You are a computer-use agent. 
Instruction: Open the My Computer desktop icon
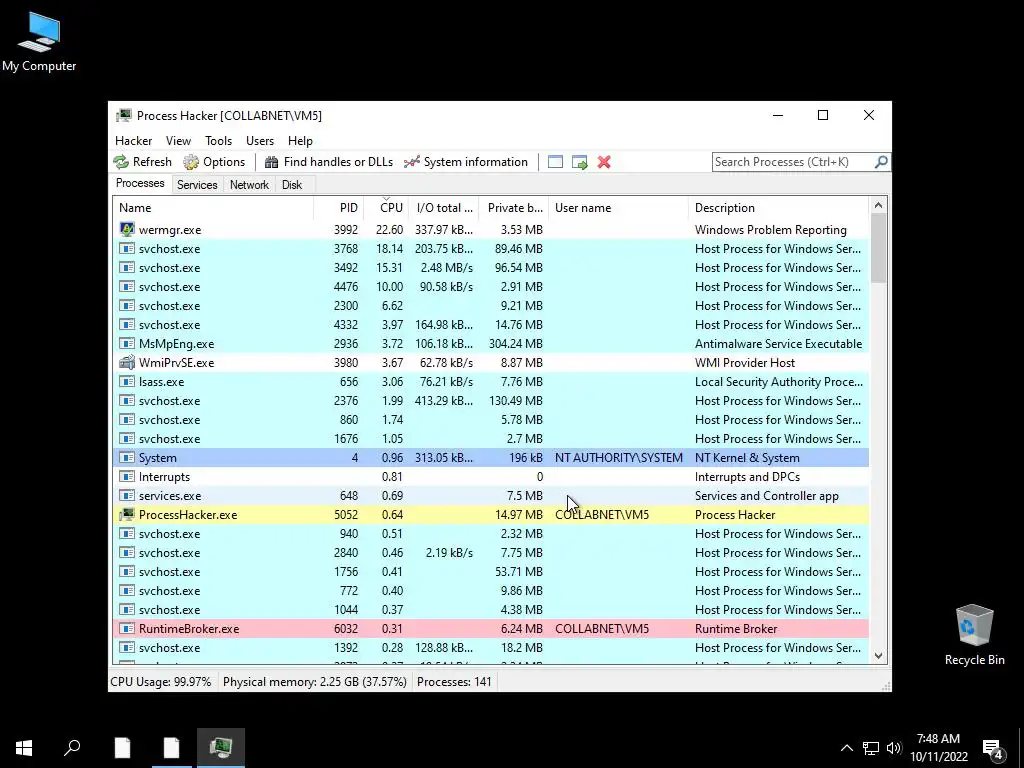click(39, 43)
